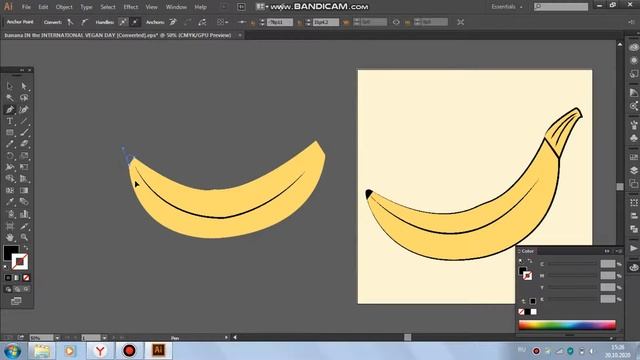Click the Windows Start button
Image resolution: width=640 pixels, height=360 pixels.
tap(12, 351)
